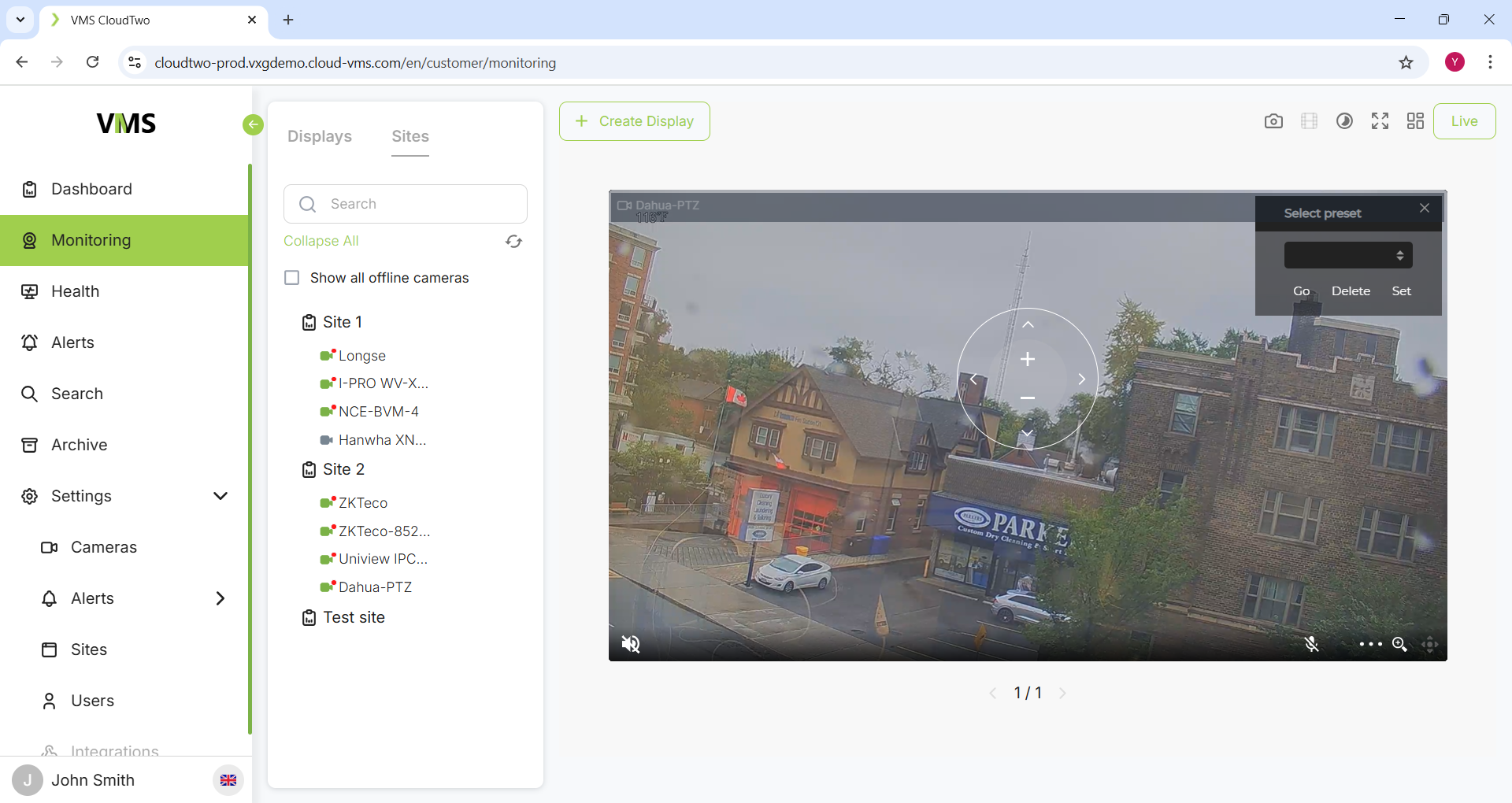Open Health from the sidebar
The image size is (1512, 803).
pos(76,291)
